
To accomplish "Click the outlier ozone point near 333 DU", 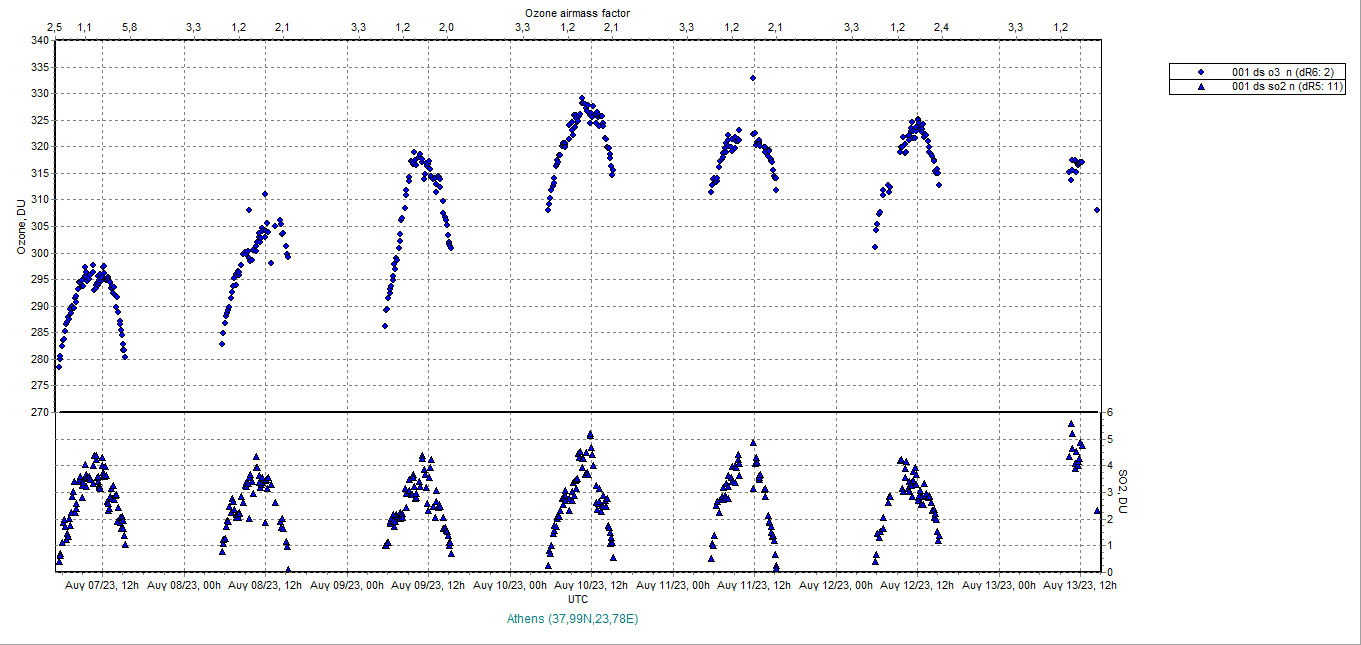I will 753,78.
